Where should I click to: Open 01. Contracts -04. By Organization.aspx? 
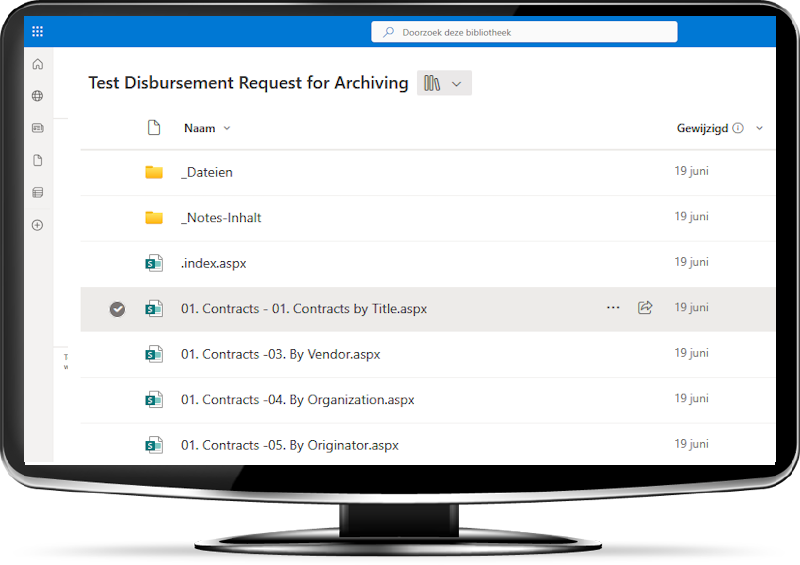coord(297,400)
